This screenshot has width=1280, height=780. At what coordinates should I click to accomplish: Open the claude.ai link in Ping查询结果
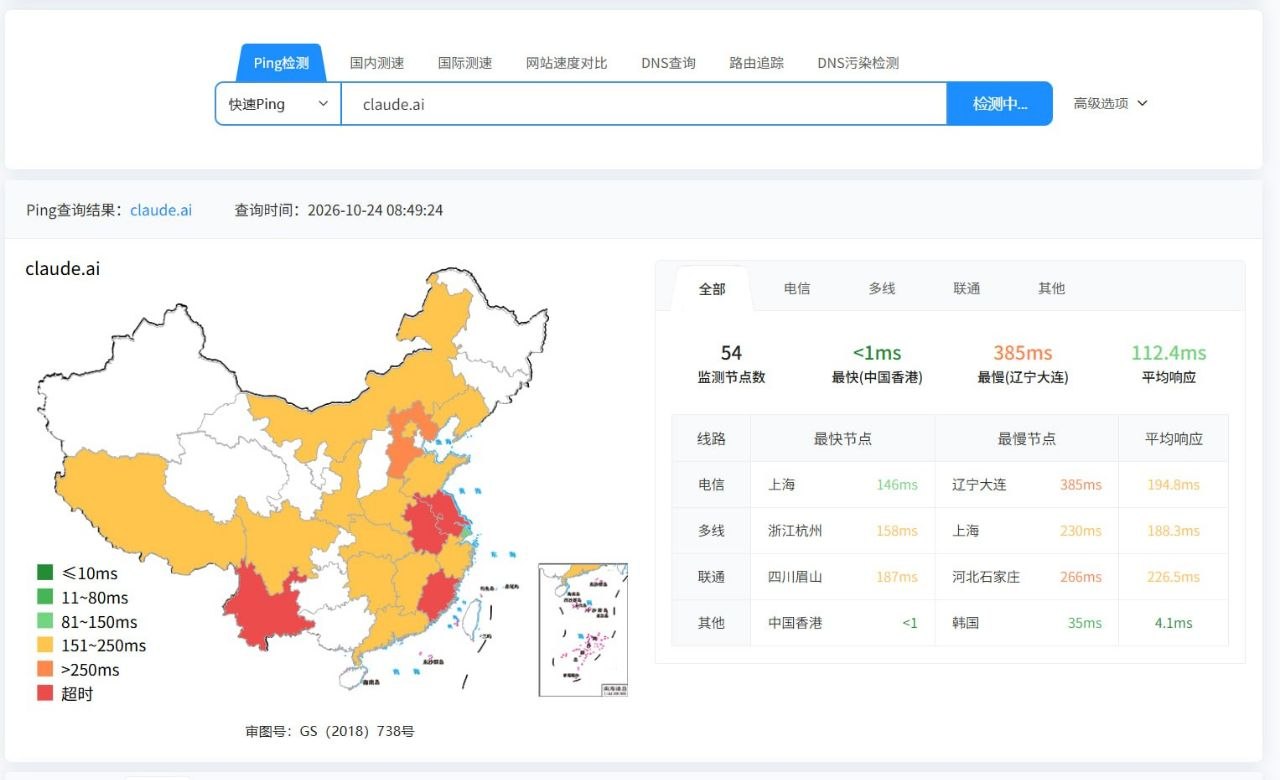(x=161, y=210)
